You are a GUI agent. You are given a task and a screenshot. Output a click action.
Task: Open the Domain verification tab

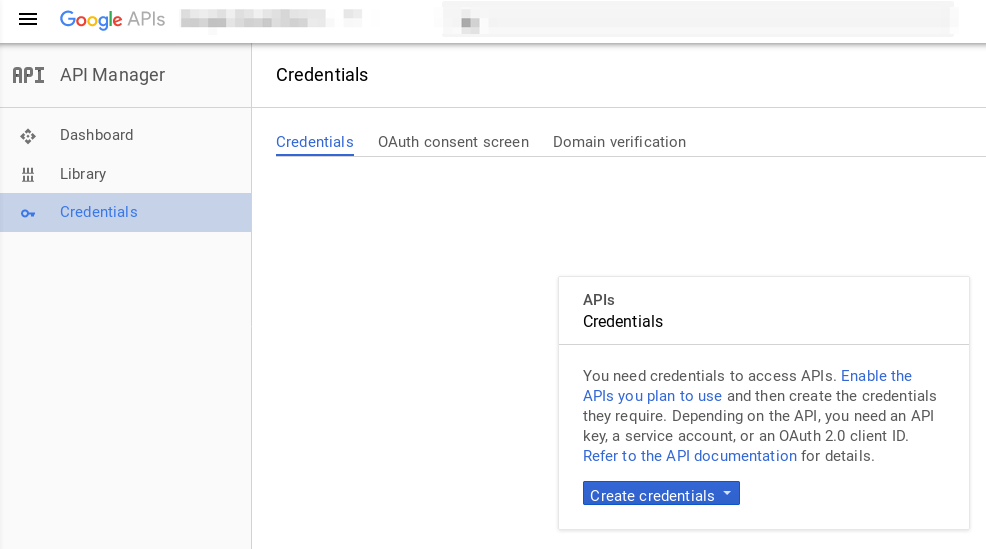[619, 142]
